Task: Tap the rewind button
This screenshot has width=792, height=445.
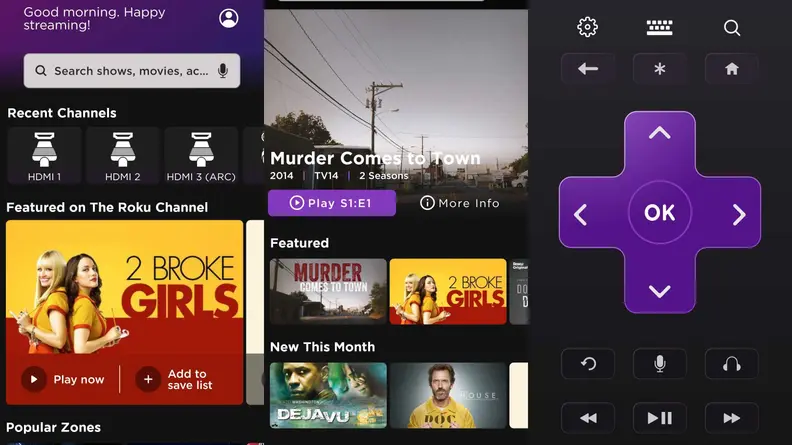Action: pos(588,418)
